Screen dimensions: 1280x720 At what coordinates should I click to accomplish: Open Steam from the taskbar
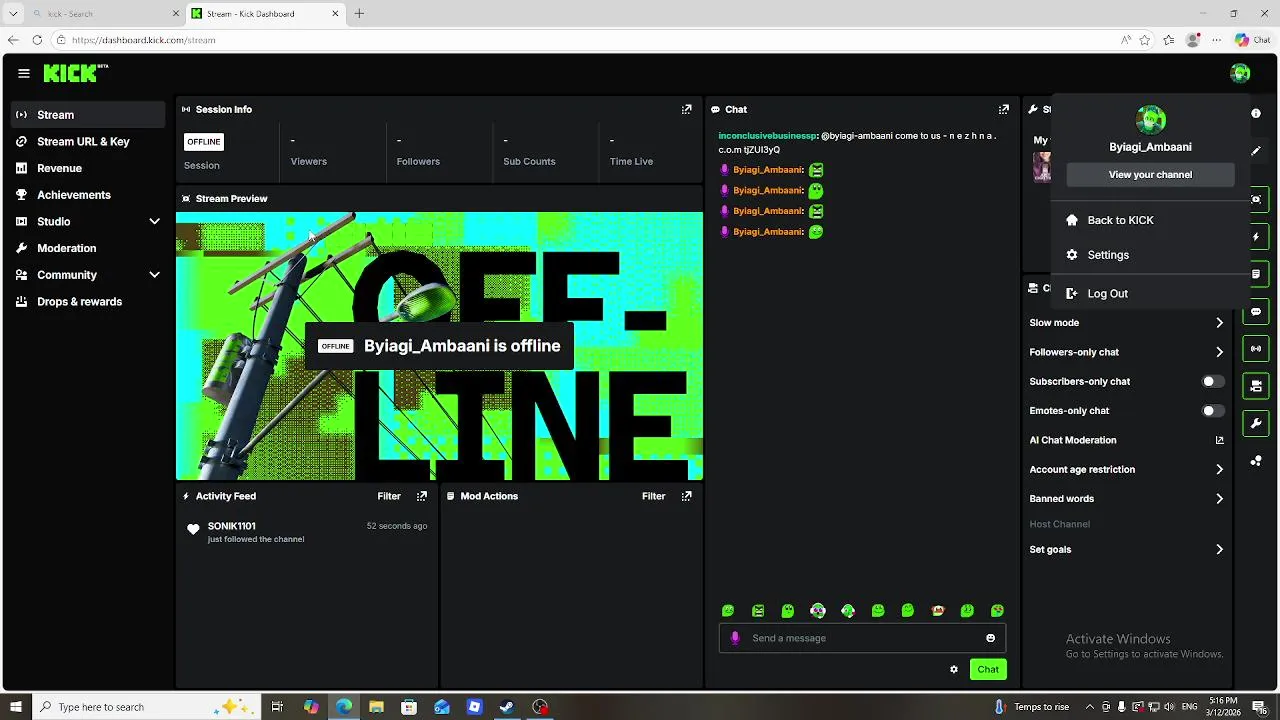(507, 707)
